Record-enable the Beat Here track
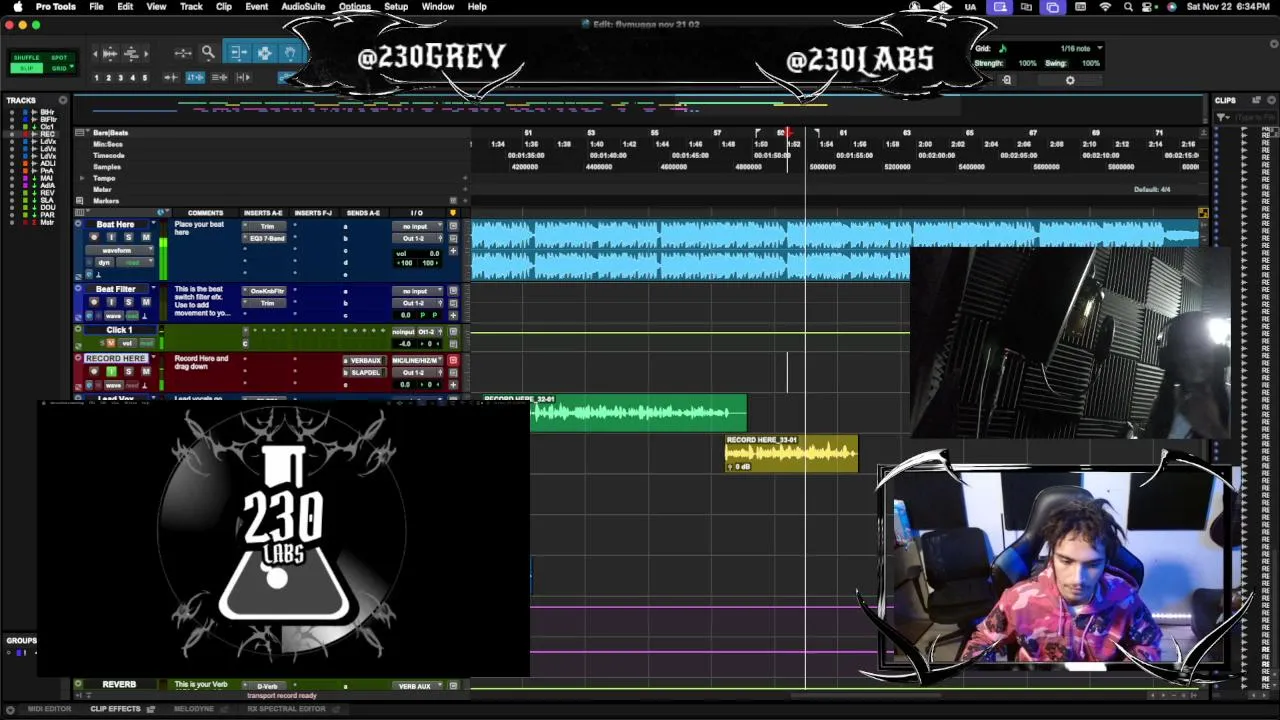This screenshot has width=1280, height=720. tap(94, 237)
